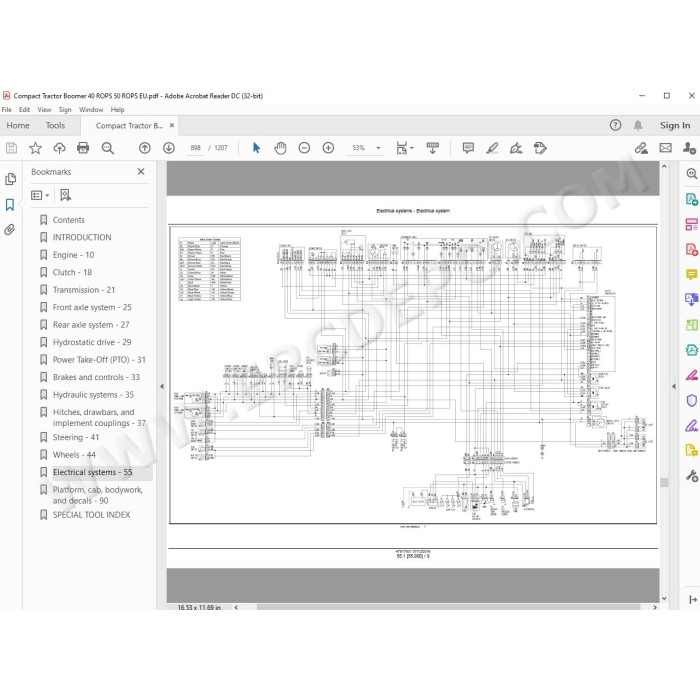Zoom out with the minus circle icon

point(304,148)
